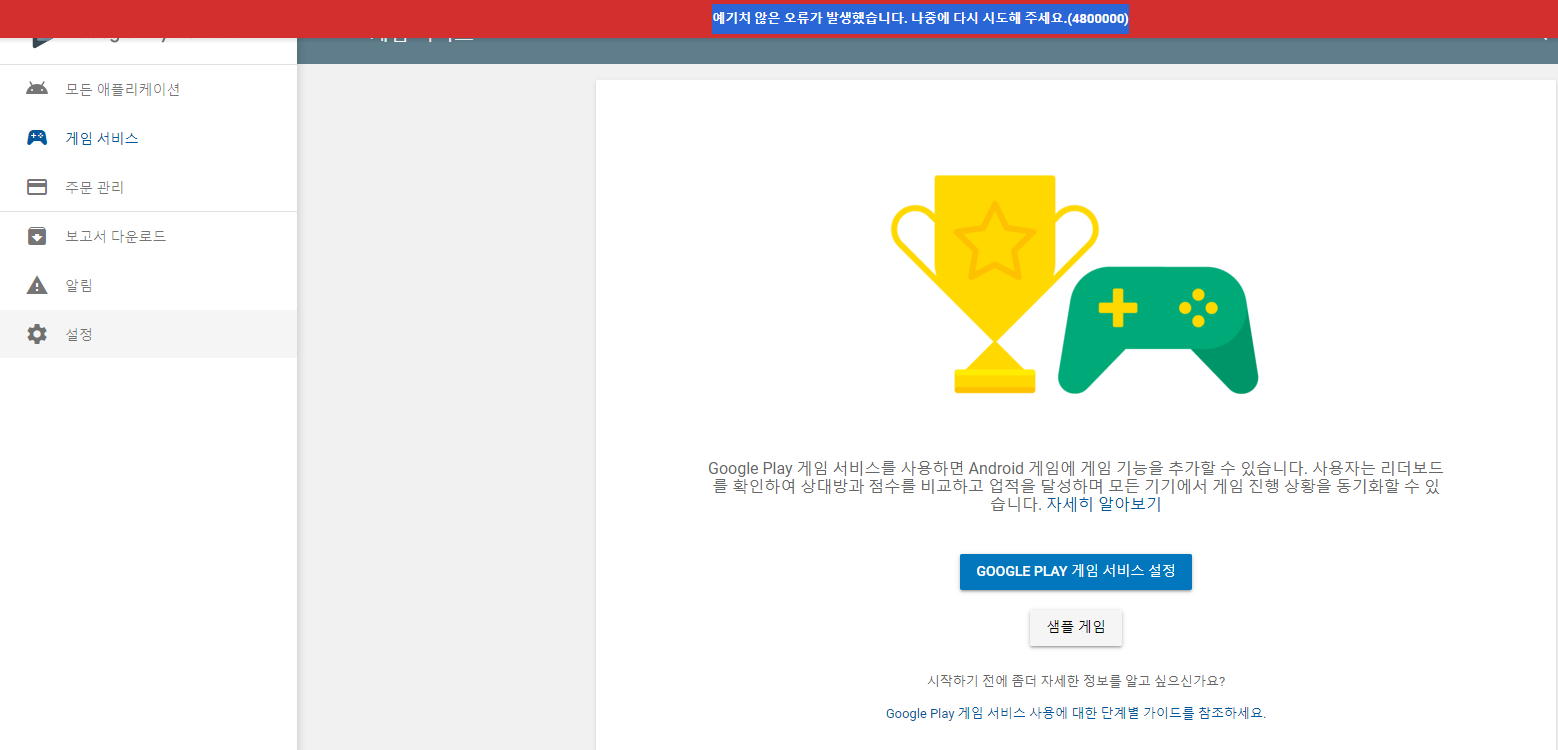The height and width of the screenshot is (750, 1558).
Task: Click the warning triangle icon beside 알림
Action: tap(37, 285)
